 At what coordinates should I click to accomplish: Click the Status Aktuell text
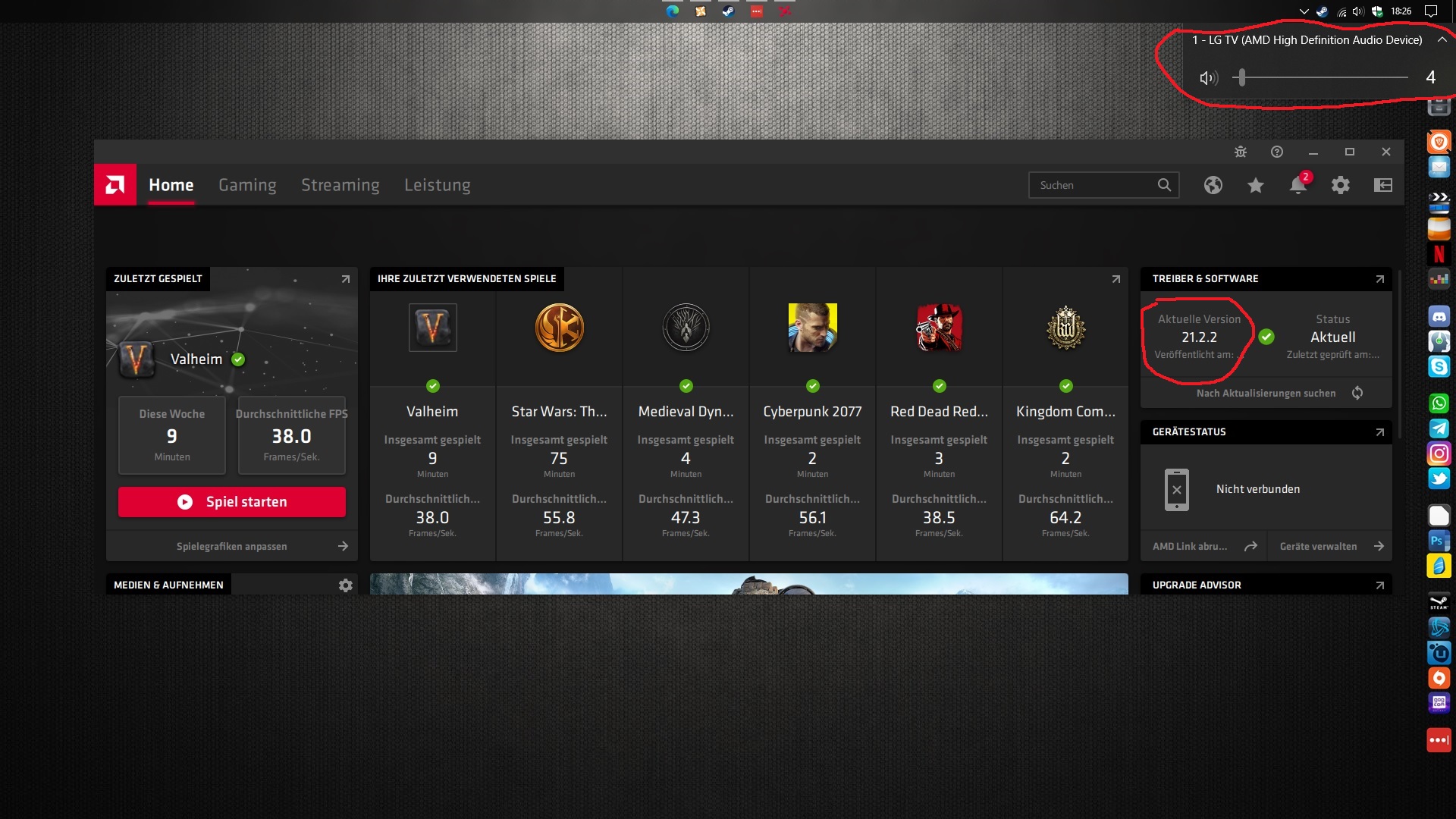[1333, 328]
